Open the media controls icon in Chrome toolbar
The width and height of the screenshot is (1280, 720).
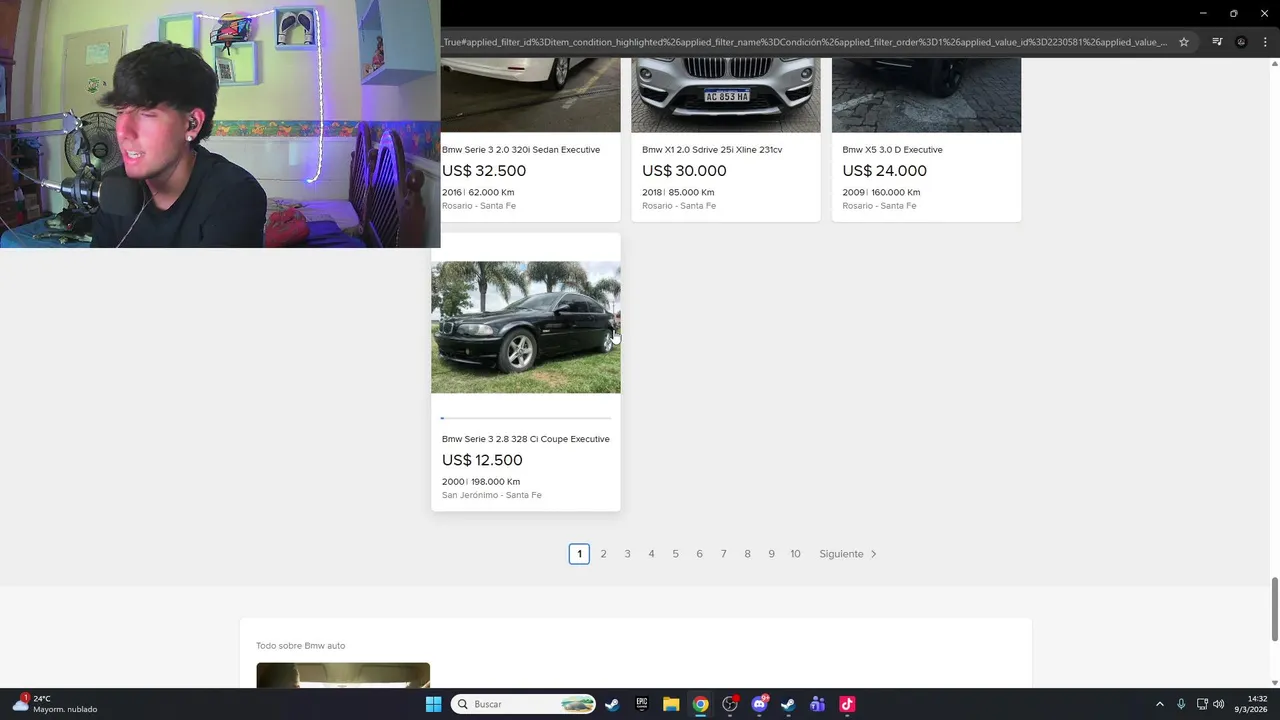1217,42
